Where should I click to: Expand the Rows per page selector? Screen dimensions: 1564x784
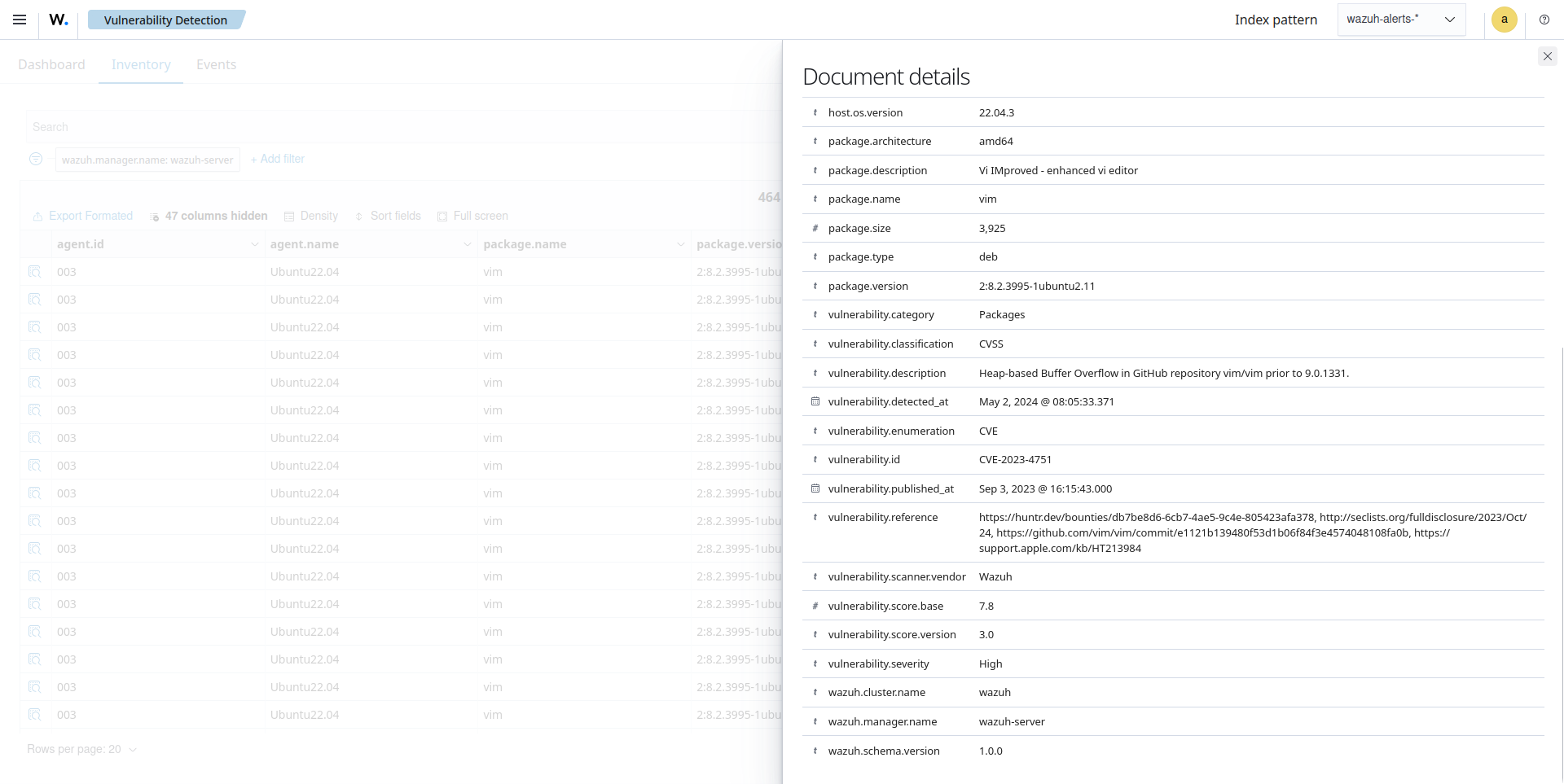[x=81, y=749]
